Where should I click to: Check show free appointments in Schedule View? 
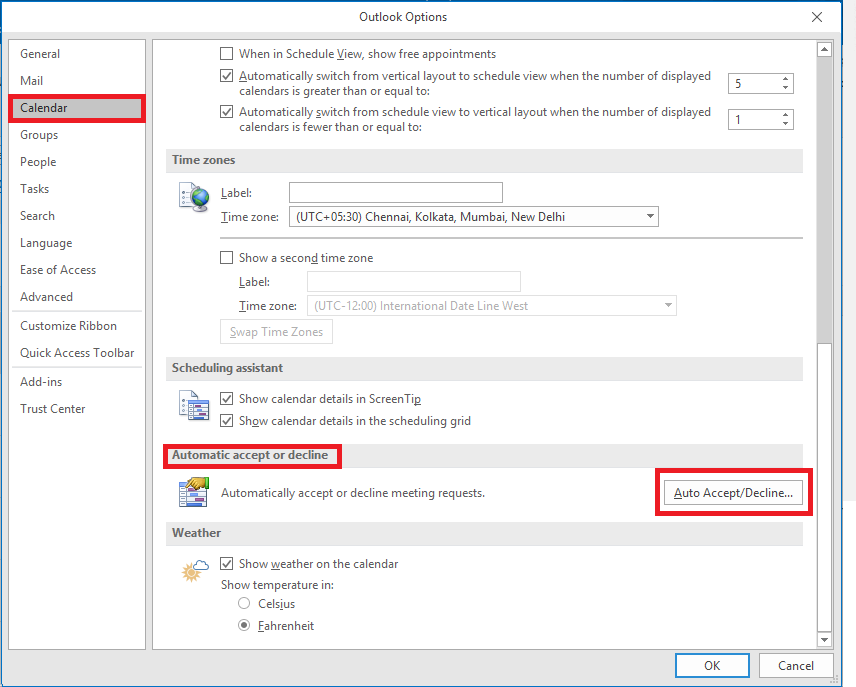(x=227, y=54)
